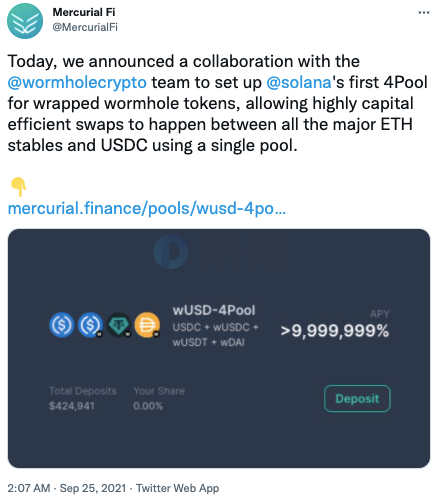Click the orange wDAI coin icon

pos(147,325)
